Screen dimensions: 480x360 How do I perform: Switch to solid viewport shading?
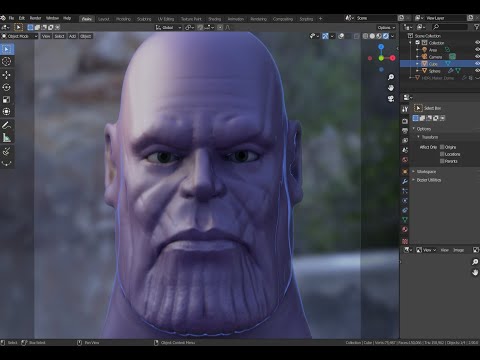[372, 36]
